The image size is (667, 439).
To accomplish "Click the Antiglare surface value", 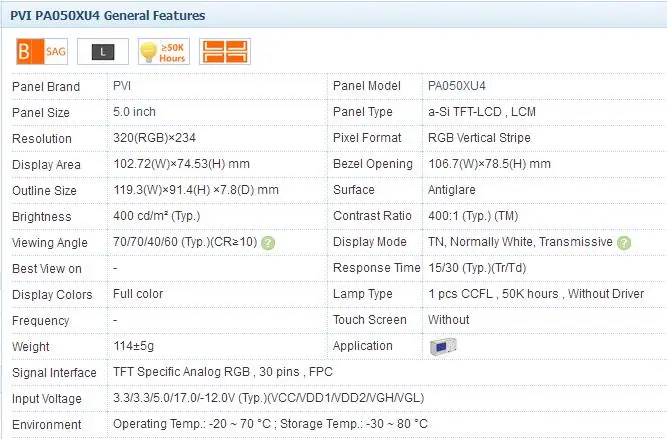I will click(x=452, y=190).
